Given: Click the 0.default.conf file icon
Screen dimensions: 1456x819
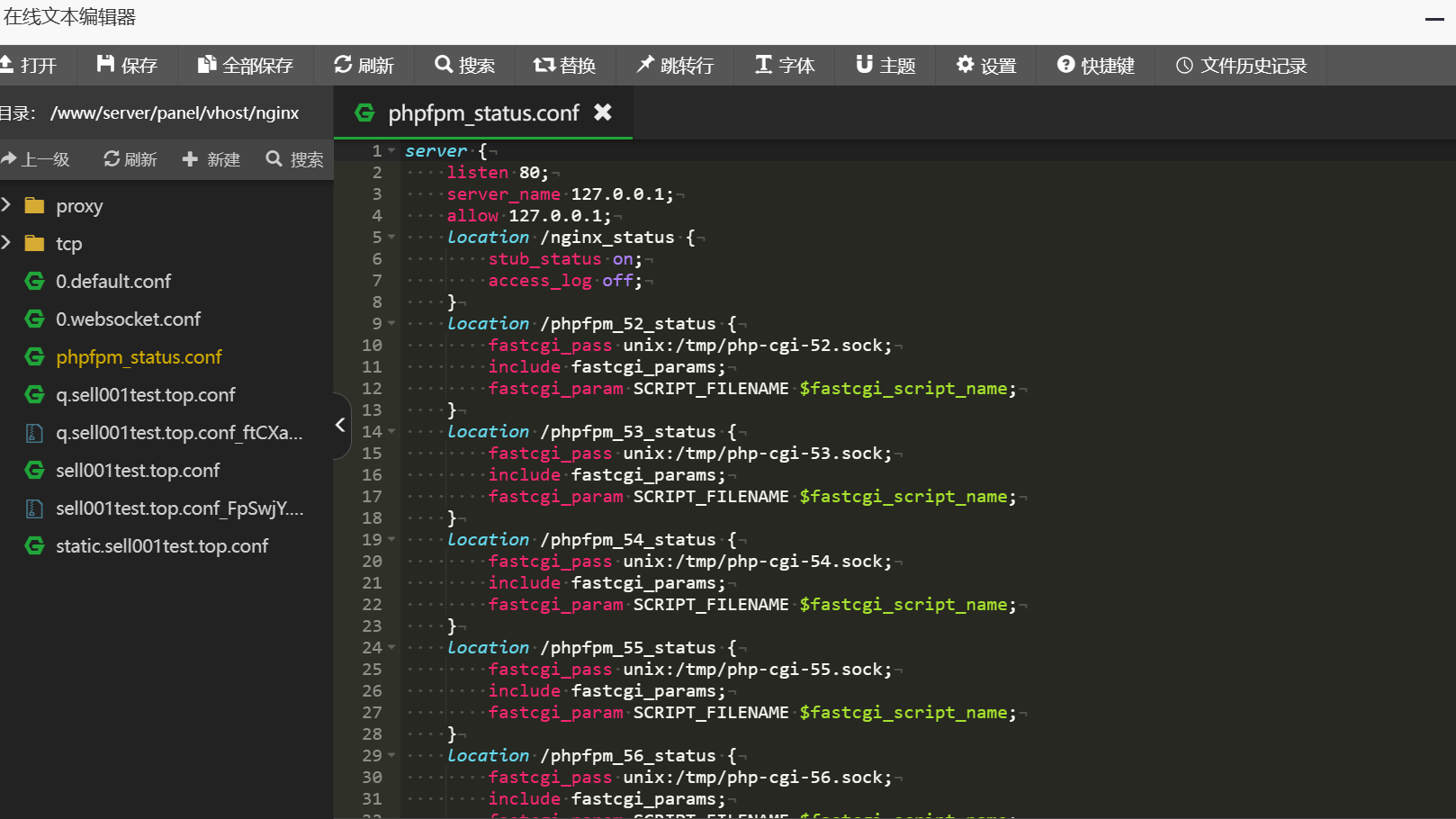Looking at the screenshot, I should [x=34, y=281].
